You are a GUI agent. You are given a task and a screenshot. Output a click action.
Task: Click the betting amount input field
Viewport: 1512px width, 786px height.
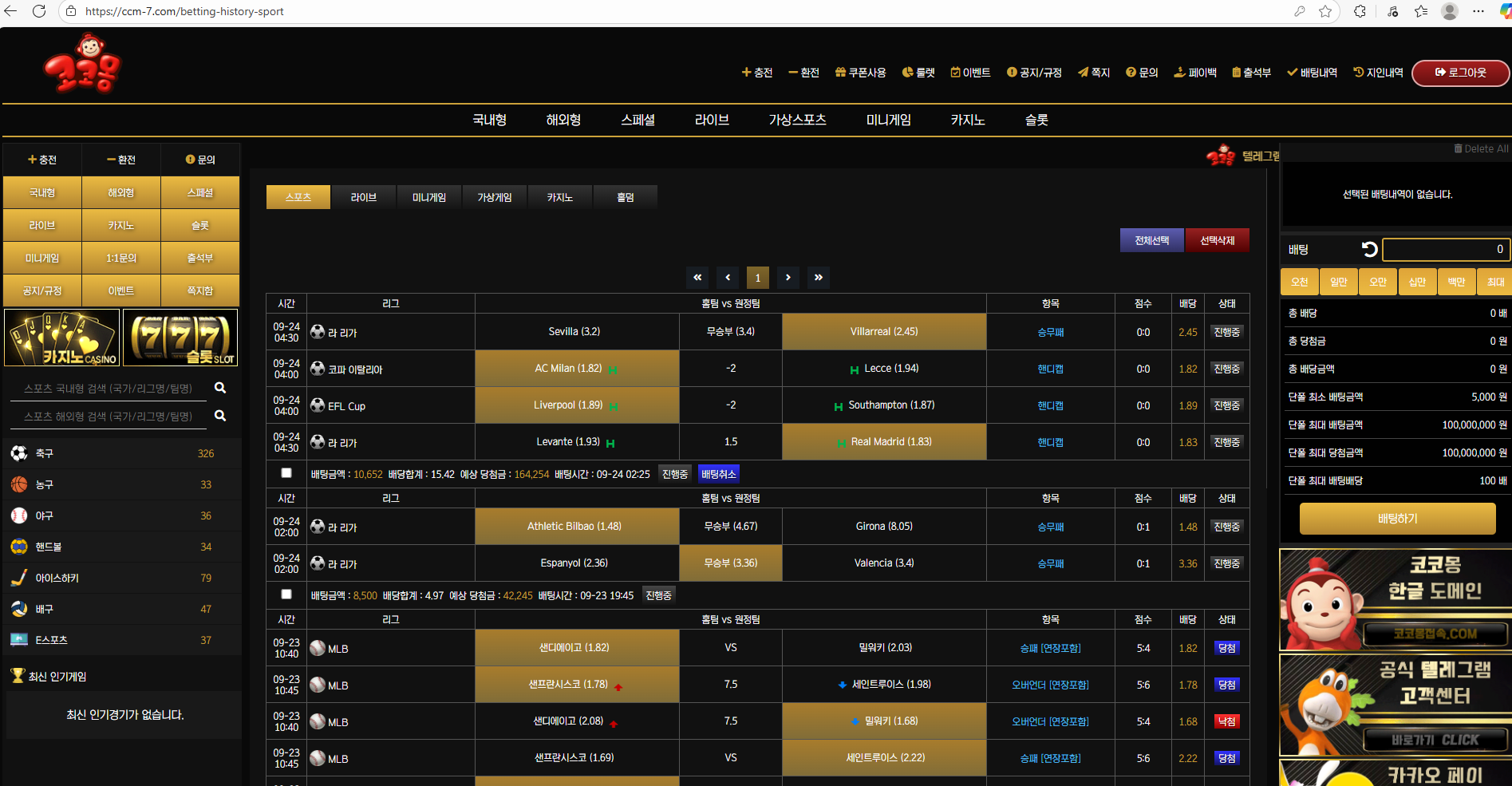pyautogui.click(x=1445, y=250)
